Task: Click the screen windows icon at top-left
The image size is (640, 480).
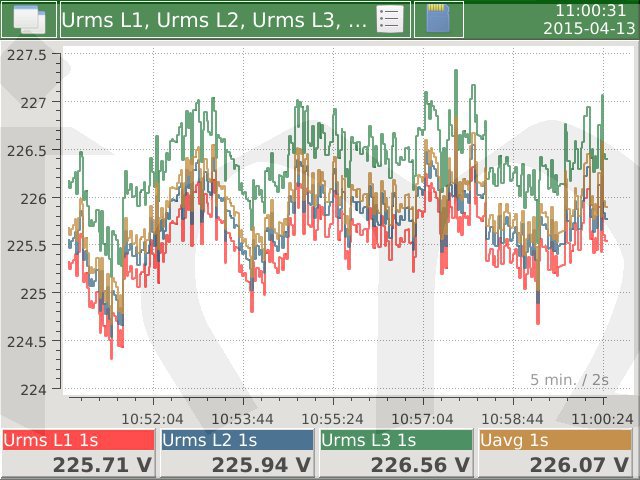Action: tap(29, 19)
